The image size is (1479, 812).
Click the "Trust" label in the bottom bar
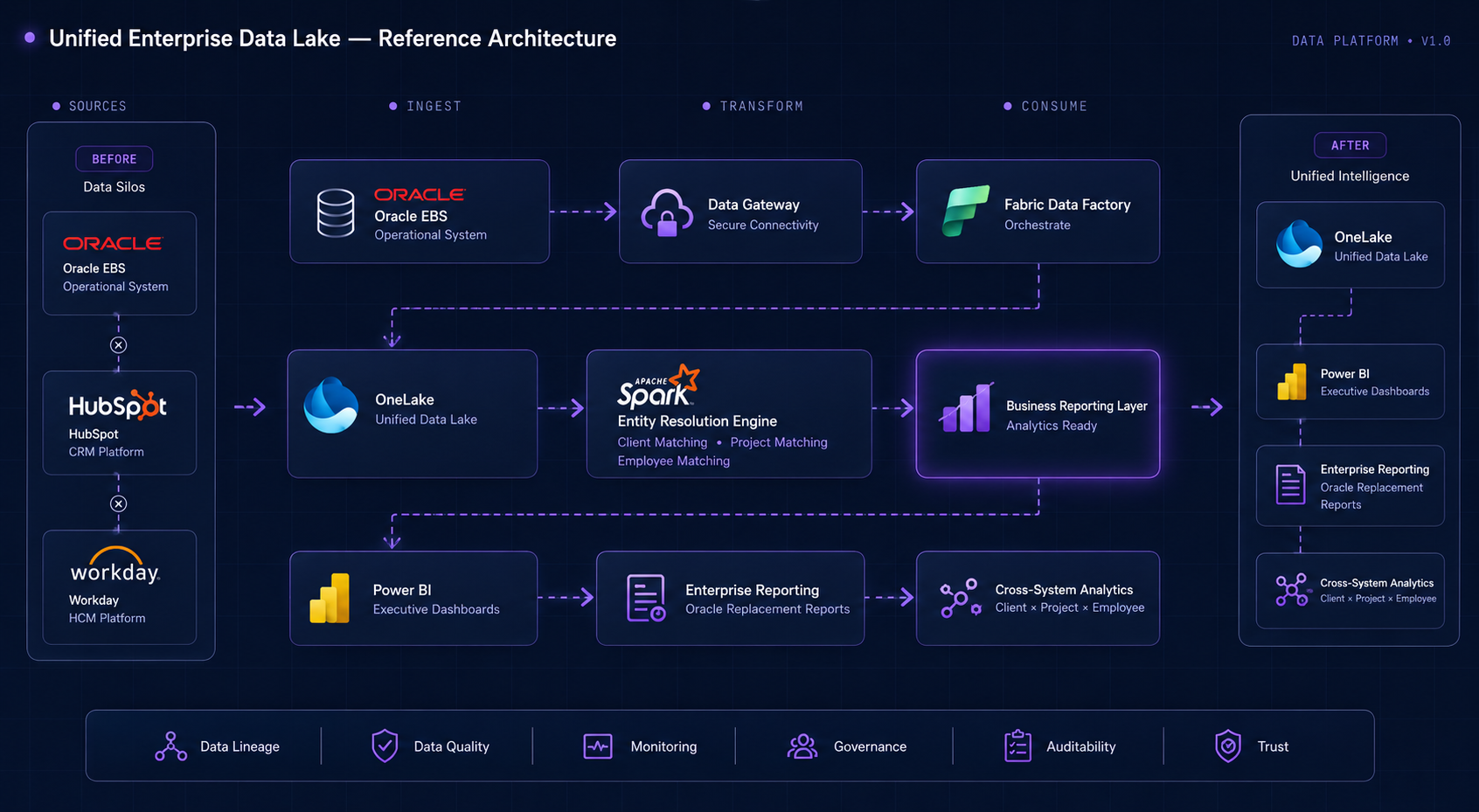(1273, 746)
